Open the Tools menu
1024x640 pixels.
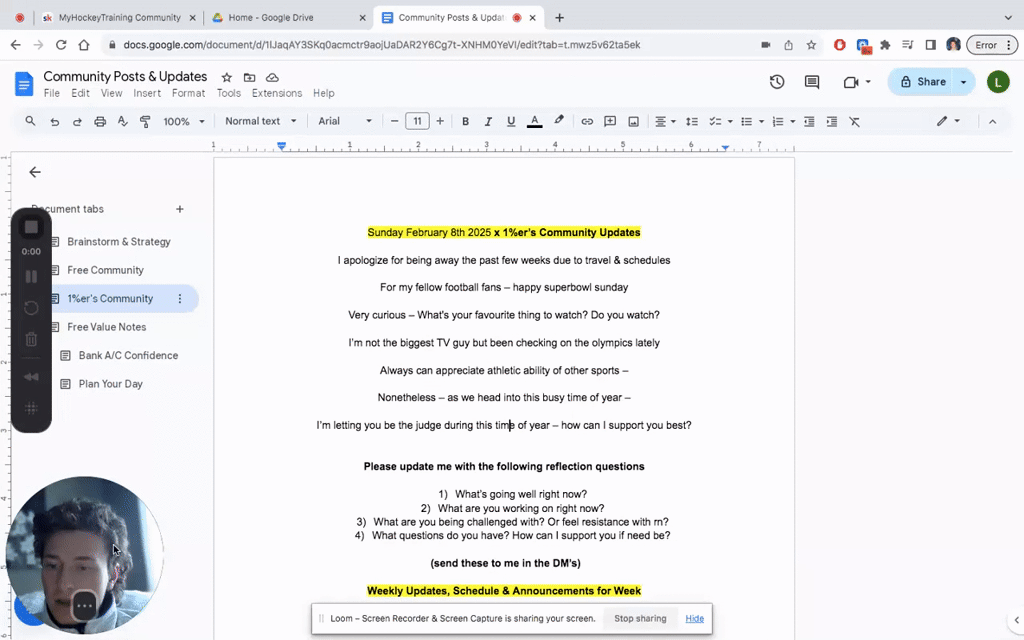(229, 93)
